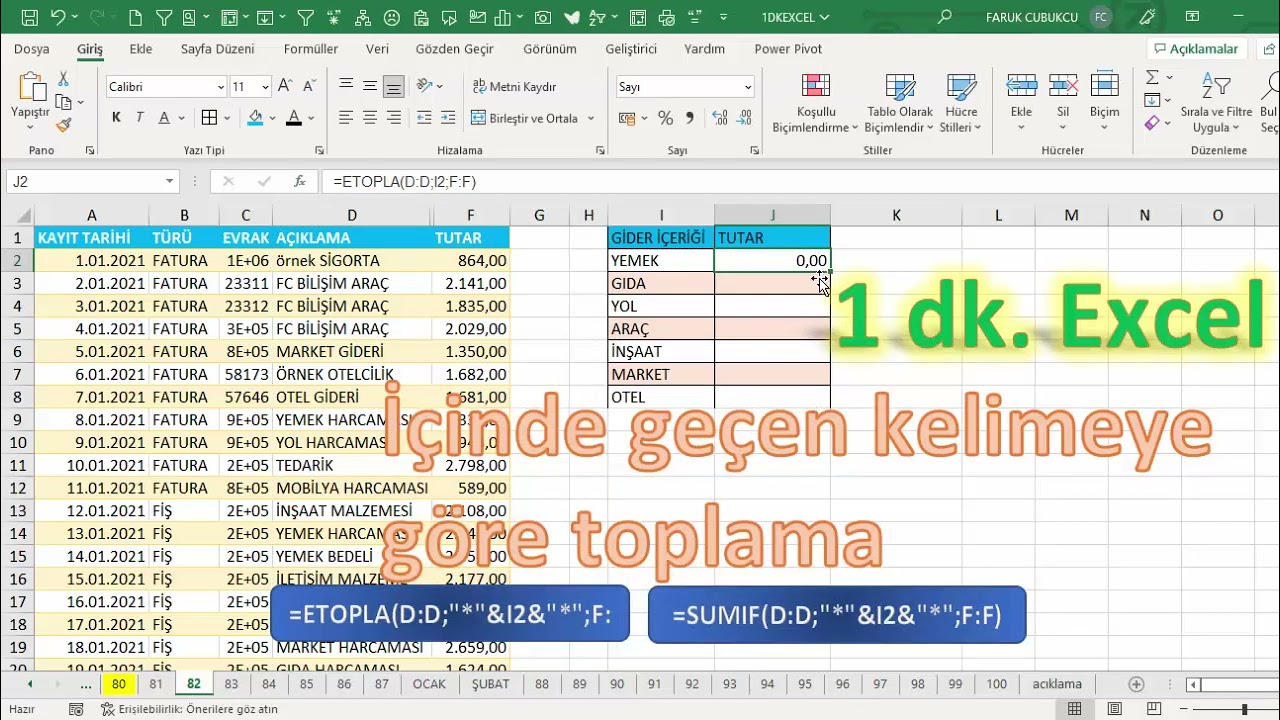Open the Sayı number format dropdown
The height and width of the screenshot is (720, 1280).
click(x=747, y=87)
